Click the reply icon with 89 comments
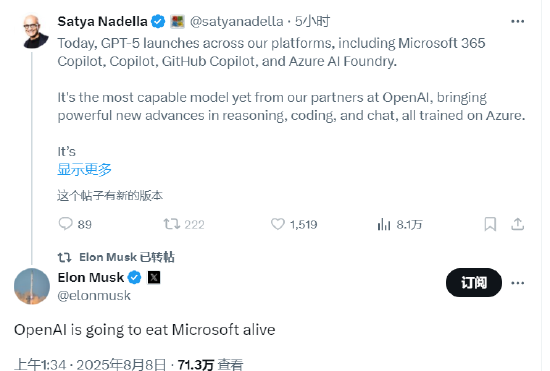 pos(66,224)
